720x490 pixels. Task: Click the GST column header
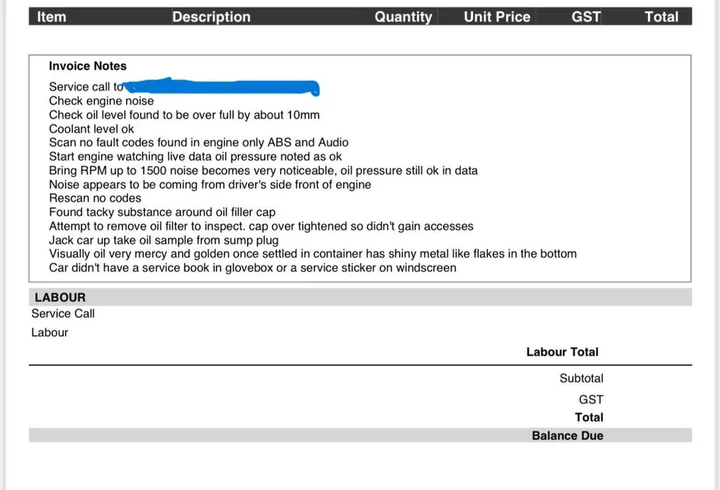[x=586, y=17]
